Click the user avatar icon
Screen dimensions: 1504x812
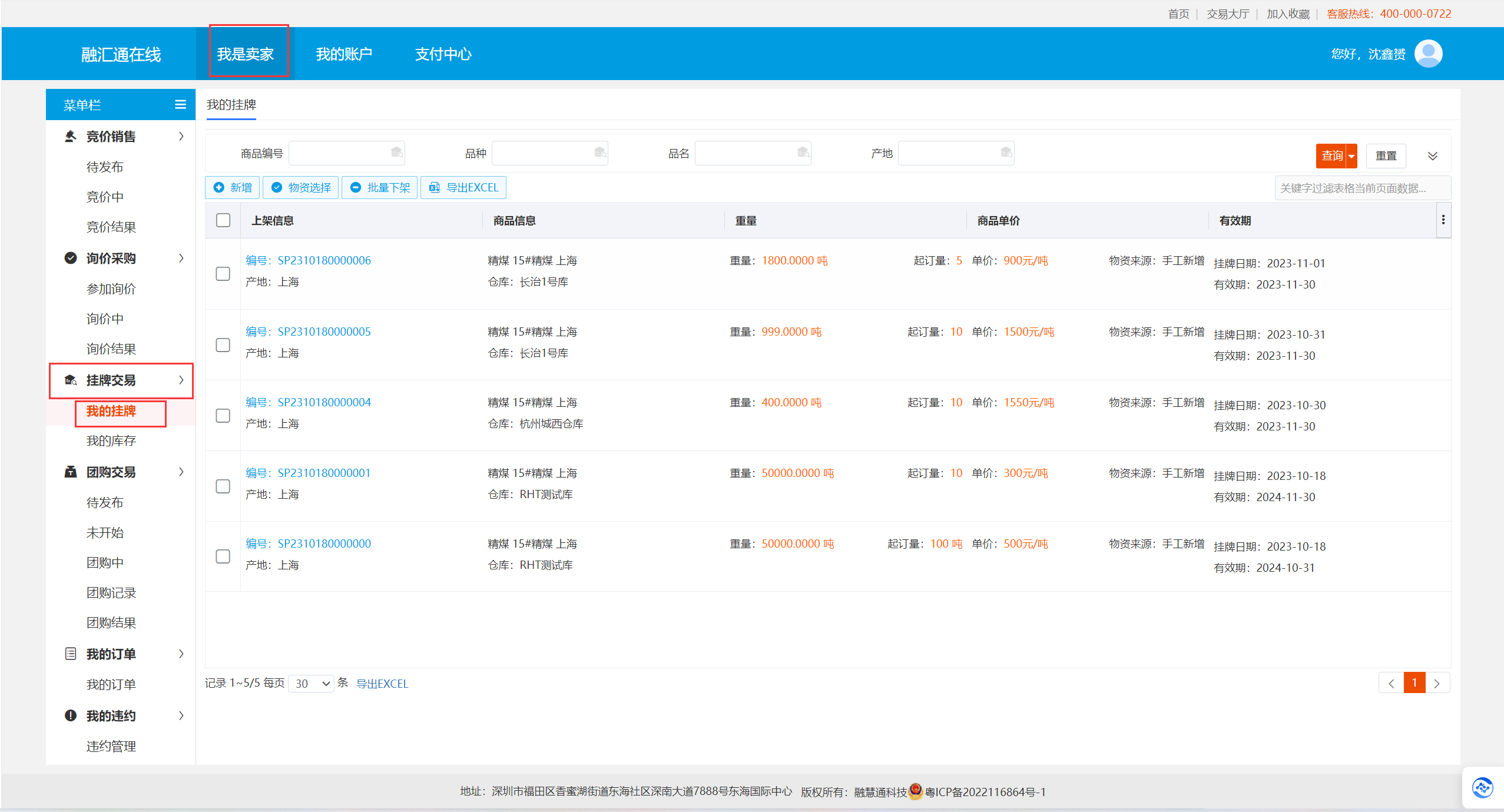point(1428,54)
